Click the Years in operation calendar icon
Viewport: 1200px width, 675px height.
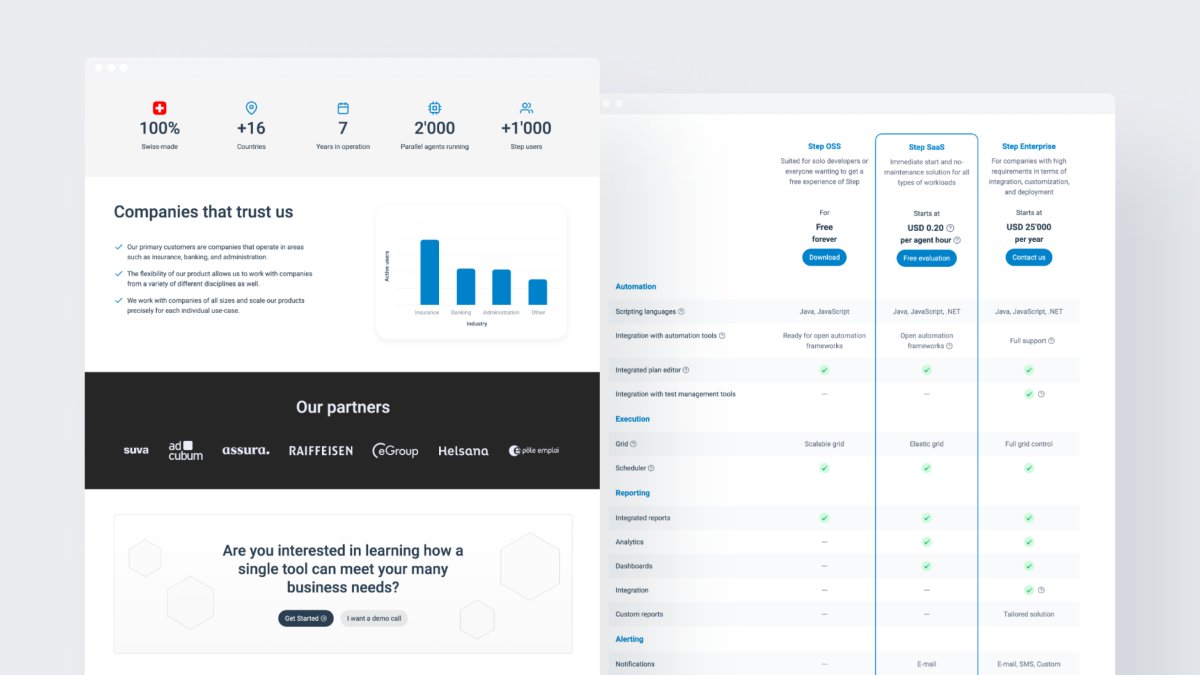pos(343,108)
